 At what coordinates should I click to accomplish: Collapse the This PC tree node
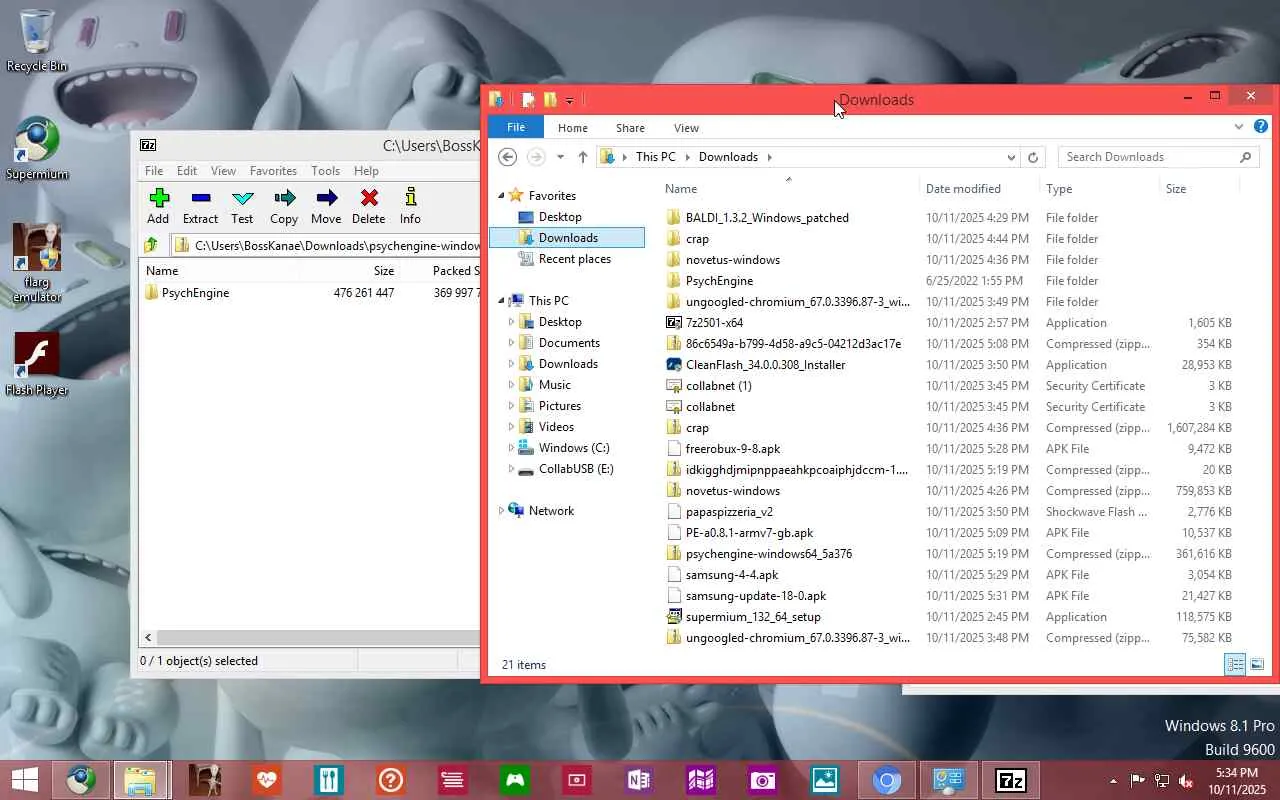pos(502,301)
